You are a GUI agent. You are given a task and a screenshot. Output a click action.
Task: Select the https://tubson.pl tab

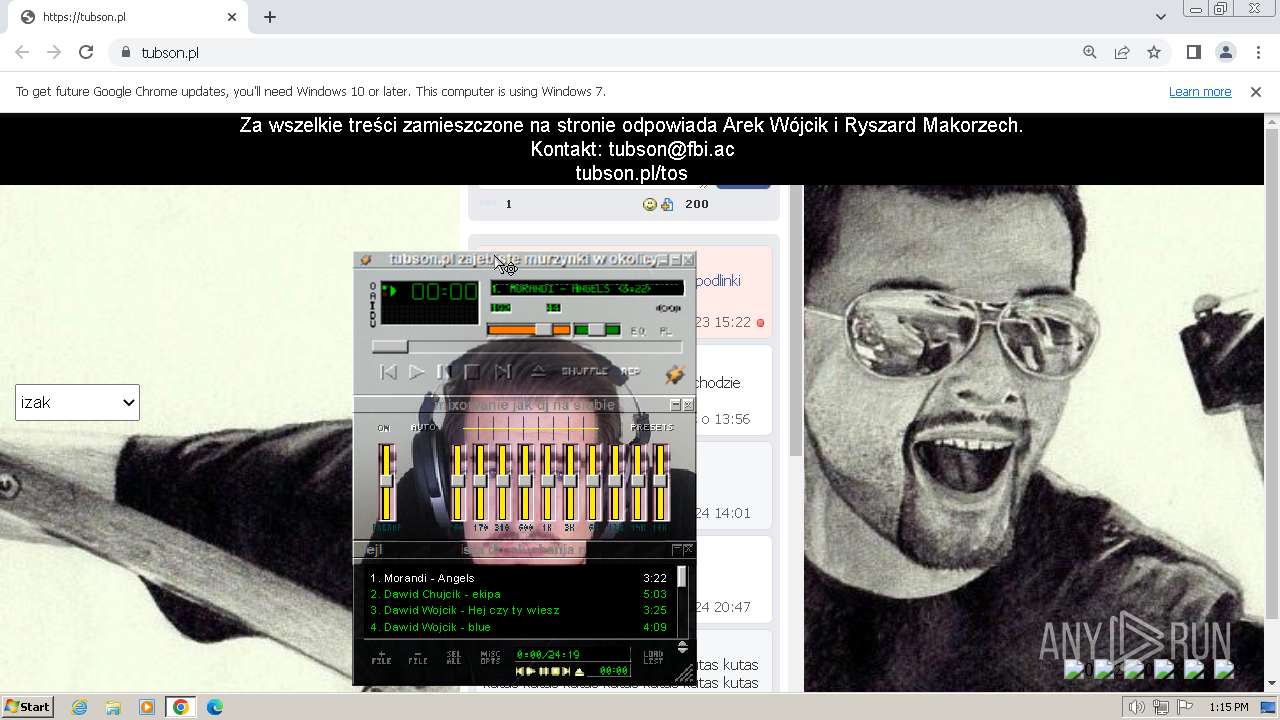coord(127,17)
